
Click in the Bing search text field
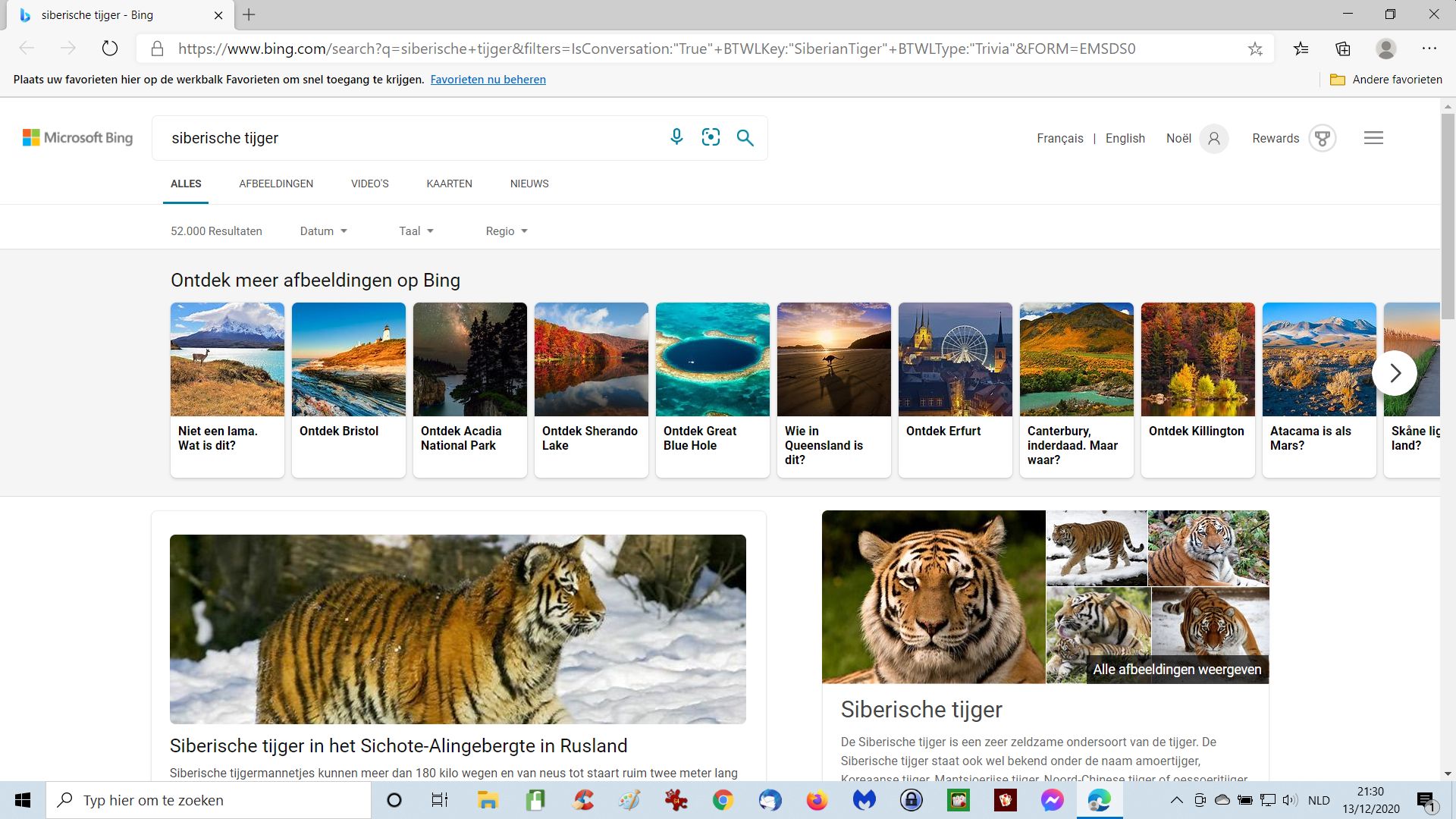pyautogui.click(x=409, y=138)
